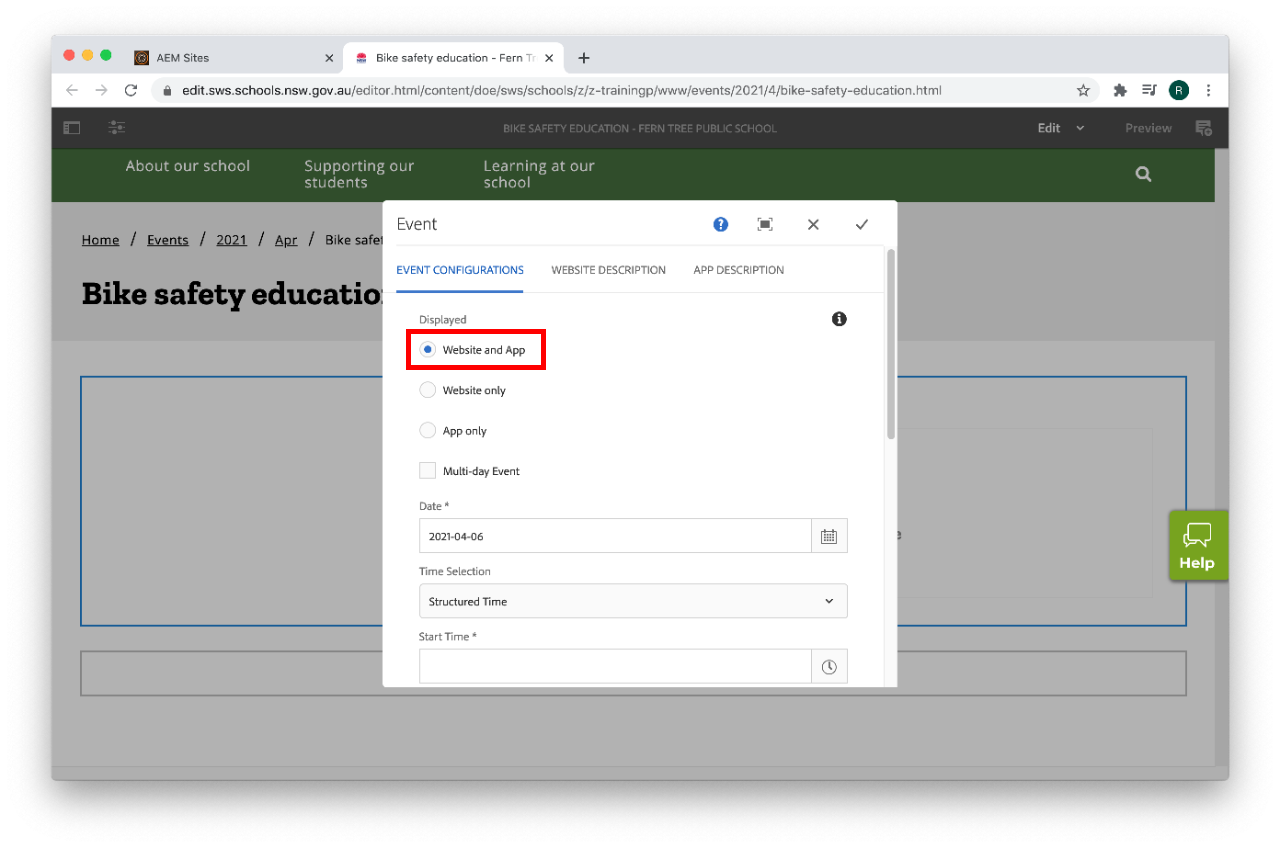1280x848 pixels.
Task: Switch to Event Configurations tab
Action: click(460, 270)
